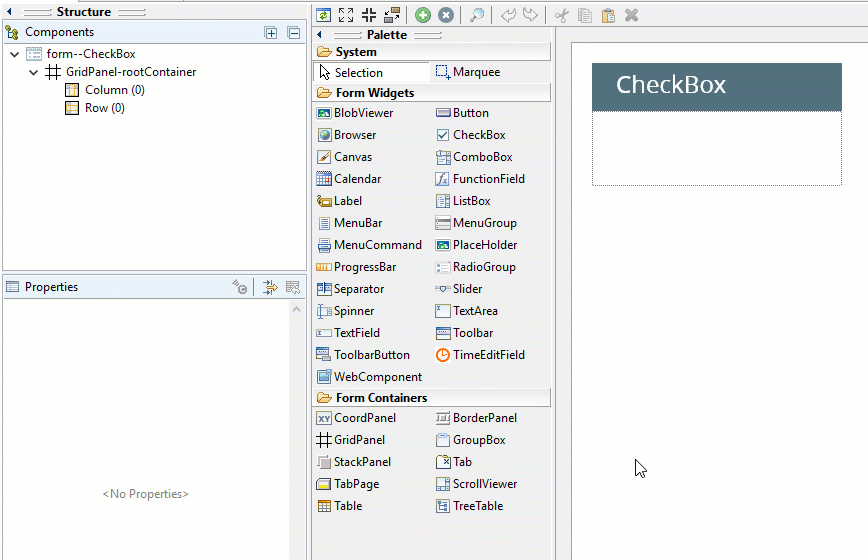Pick the Separator widget
Image resolution: width=868 pixels, height=560 pixels.
point(350,289)
